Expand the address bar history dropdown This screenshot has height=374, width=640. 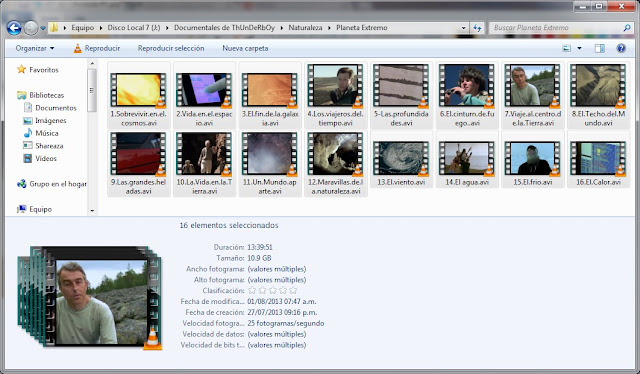(x=463, y=28)
